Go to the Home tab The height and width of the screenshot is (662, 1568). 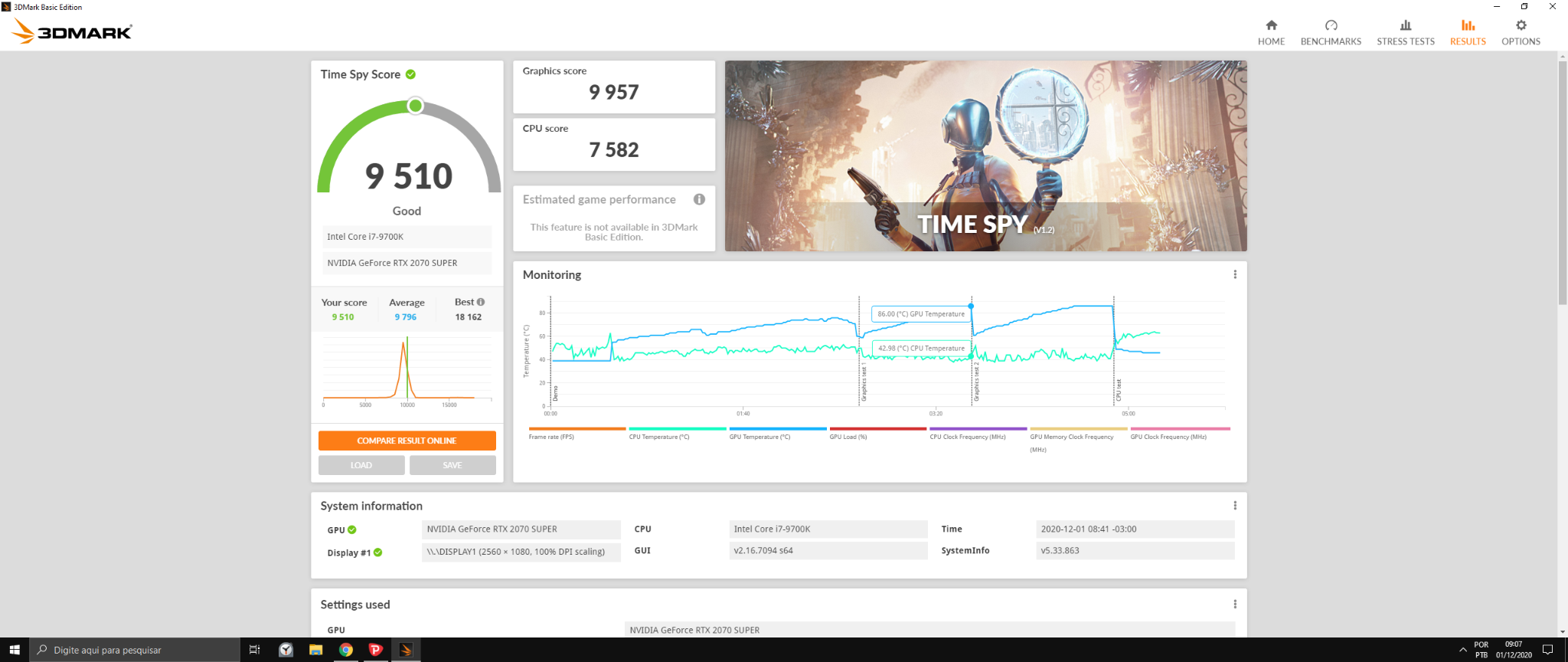point(1271,33)
